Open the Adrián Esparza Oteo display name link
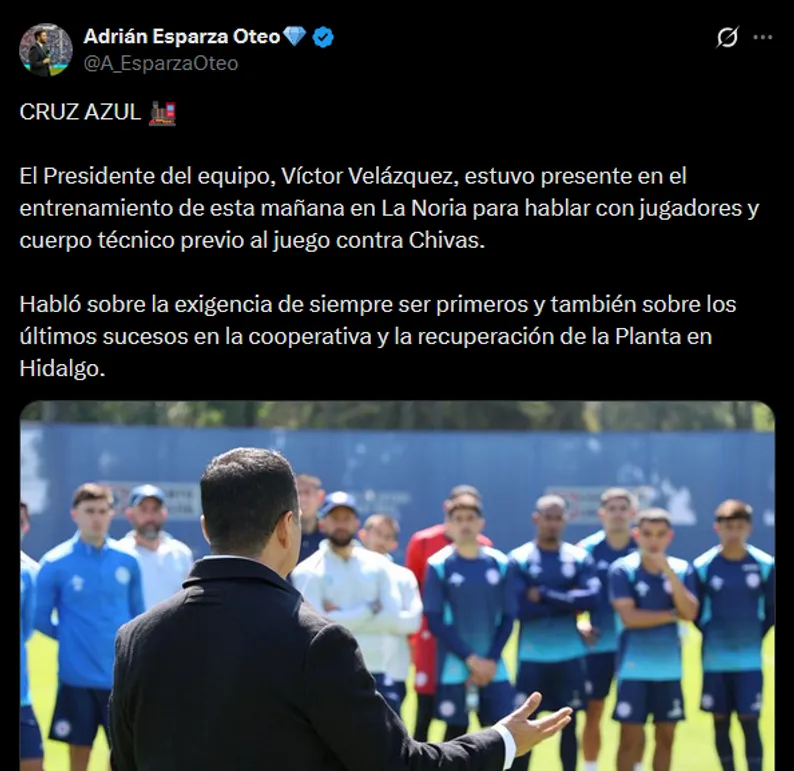 point(181,36)
